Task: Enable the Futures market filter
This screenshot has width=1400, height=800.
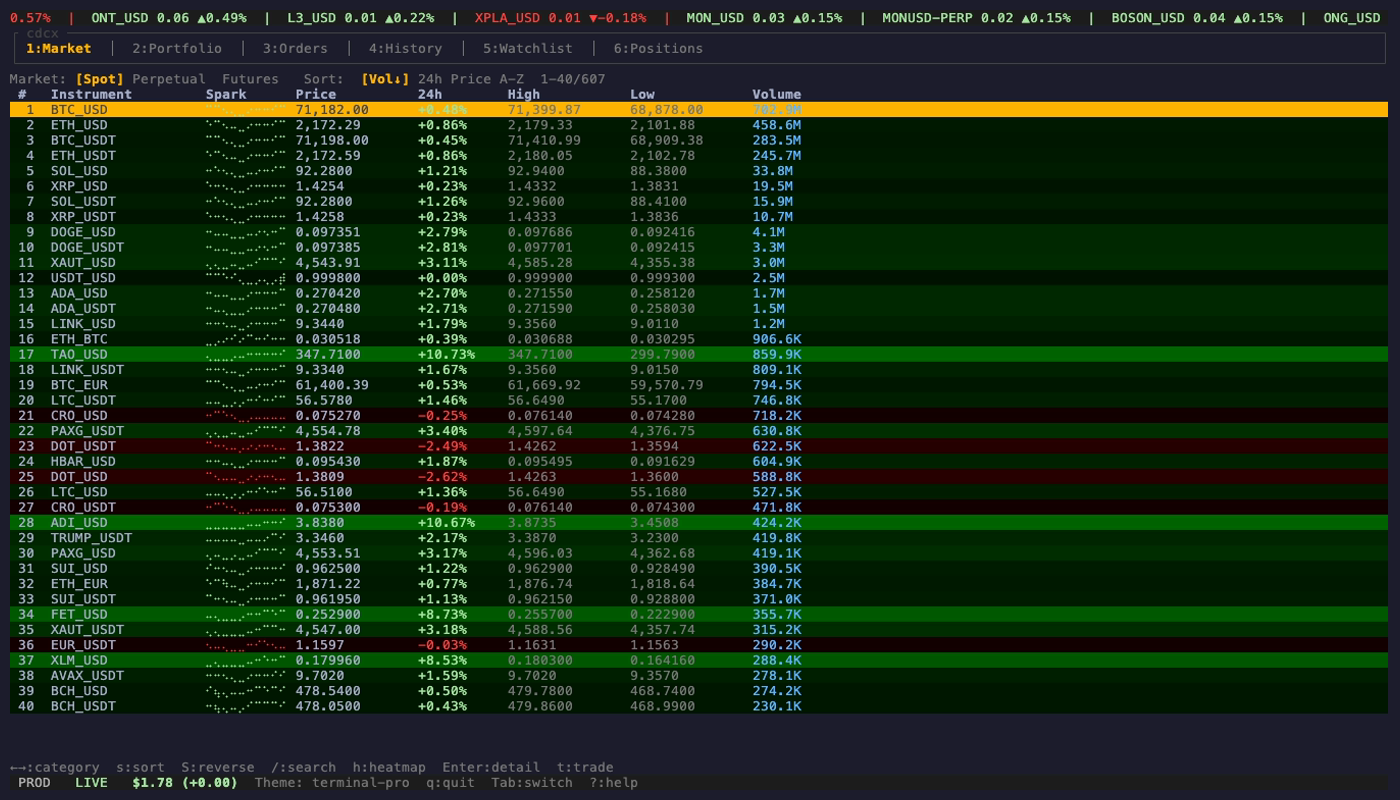Action: (251, 78)
